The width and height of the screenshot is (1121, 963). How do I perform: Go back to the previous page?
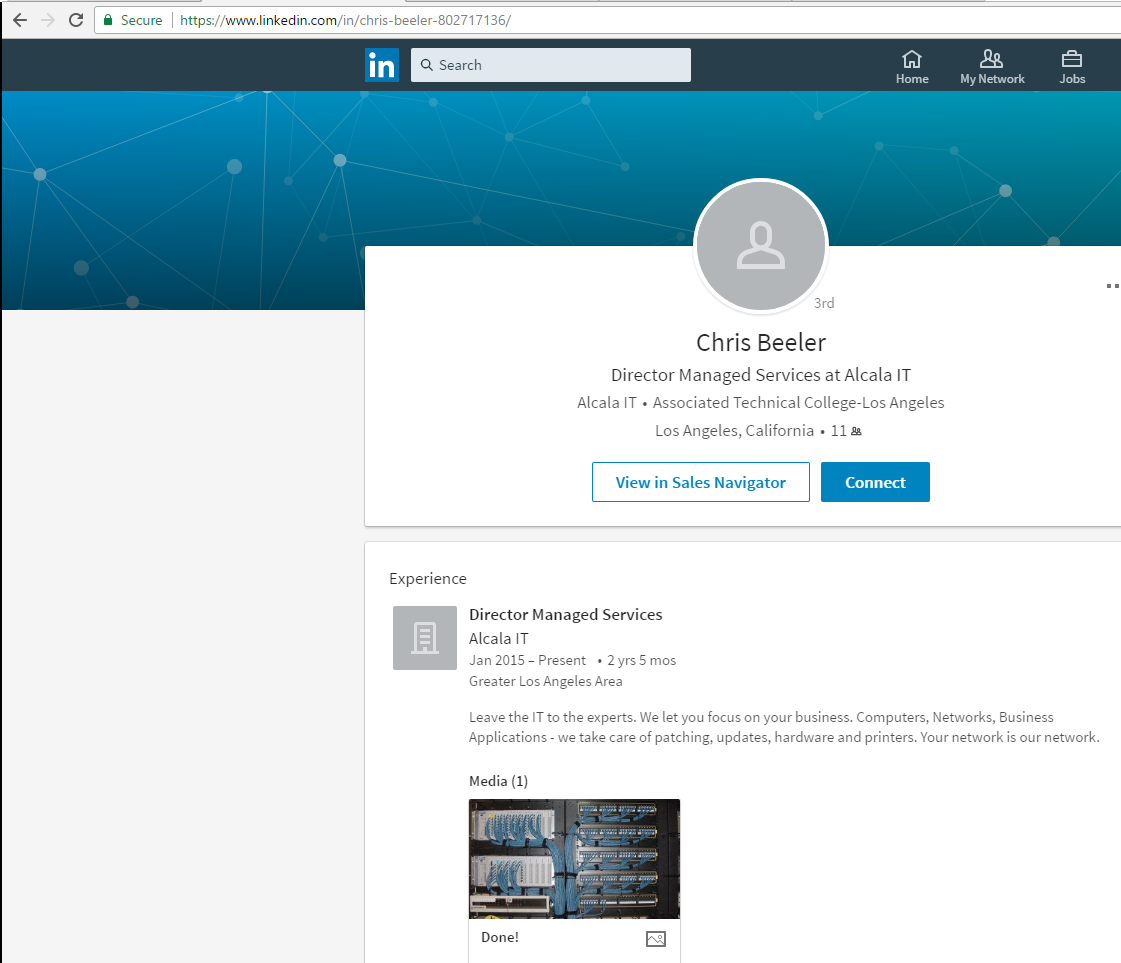coord(20,20)
